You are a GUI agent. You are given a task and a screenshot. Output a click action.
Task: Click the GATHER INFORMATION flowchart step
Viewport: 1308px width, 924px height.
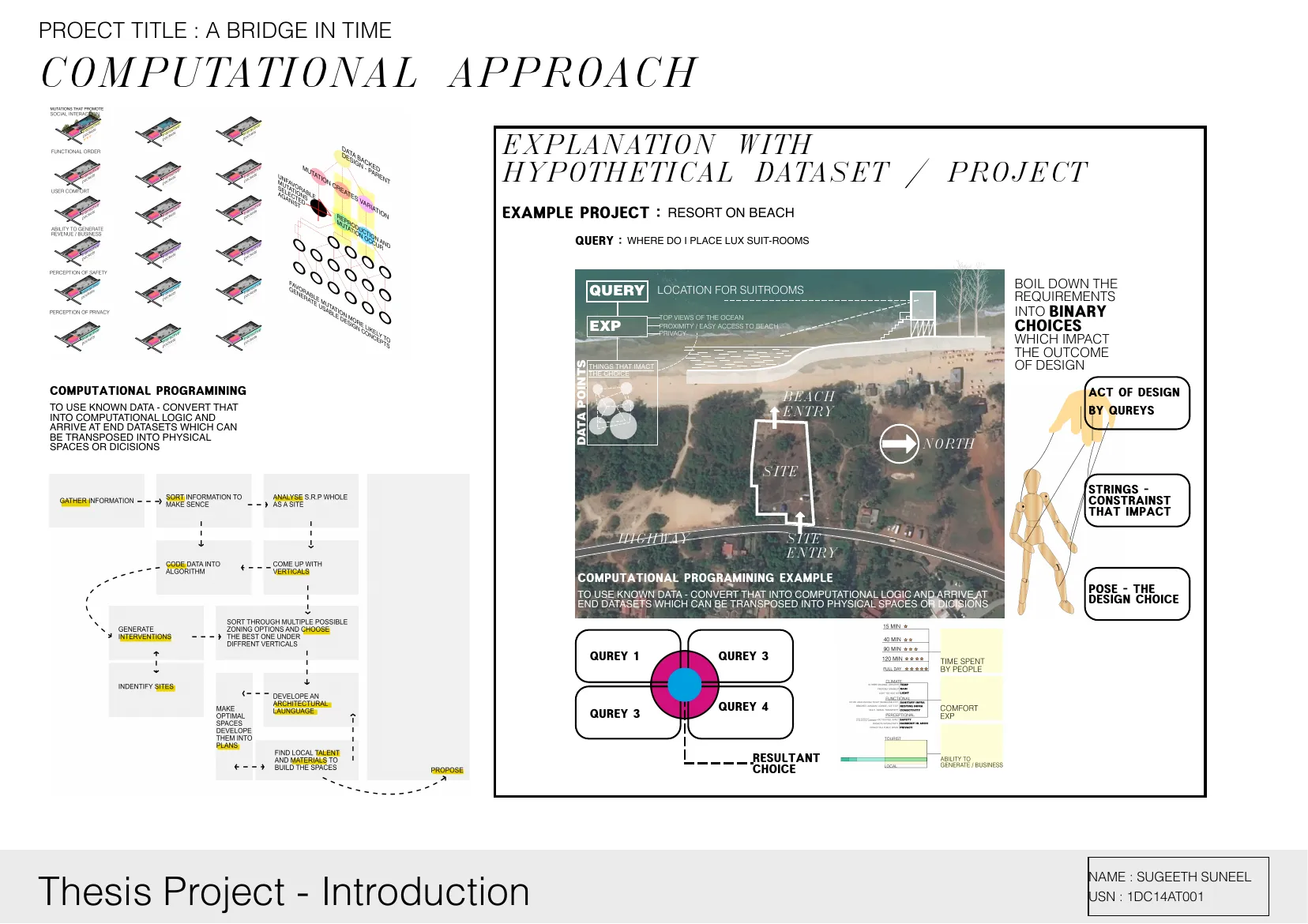[97, 501]
